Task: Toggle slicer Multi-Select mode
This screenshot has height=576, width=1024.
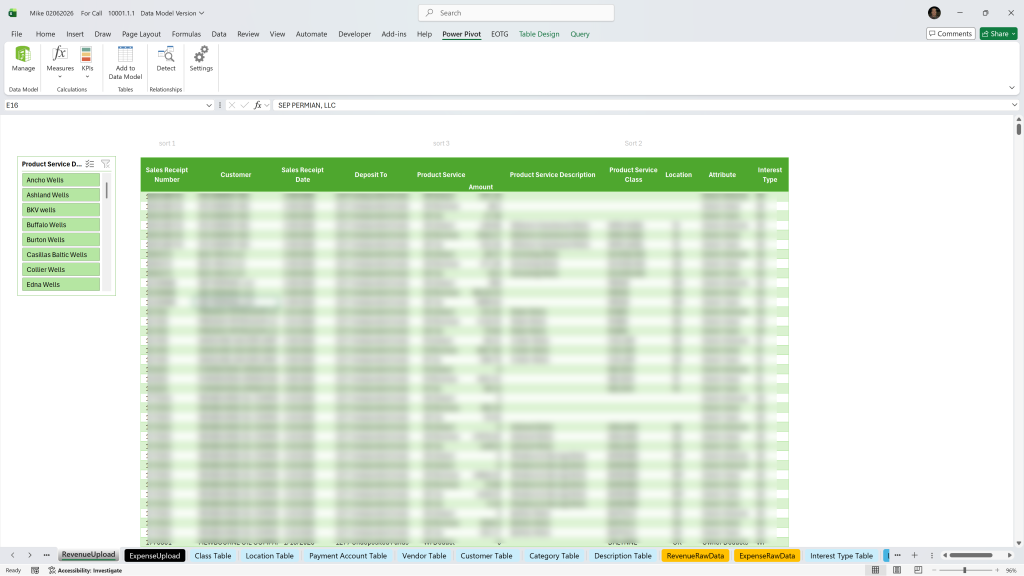Action: (x=90, y=164)
